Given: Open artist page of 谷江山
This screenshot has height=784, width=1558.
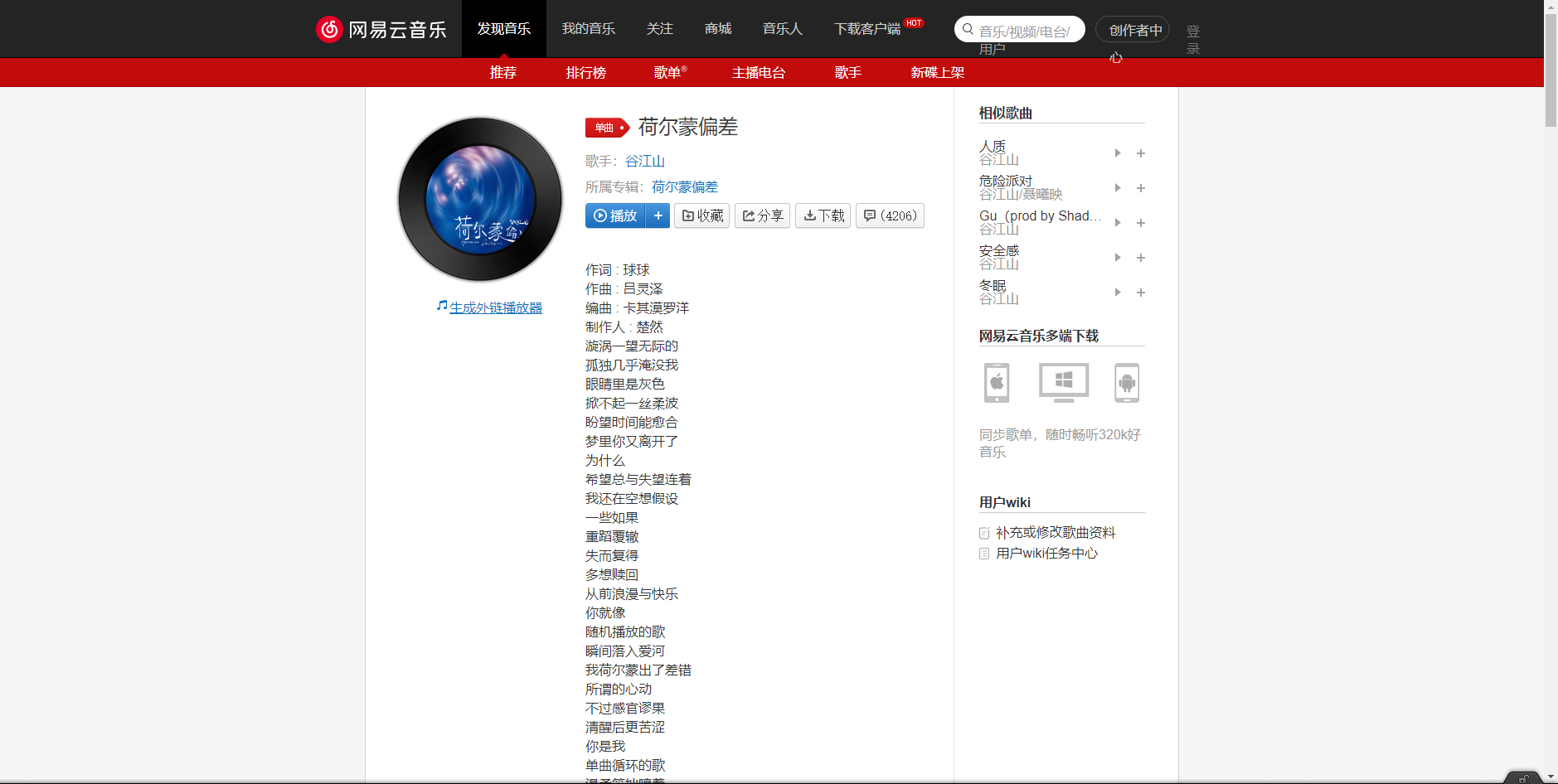Looking at the screenshot, I should (645, 161).
